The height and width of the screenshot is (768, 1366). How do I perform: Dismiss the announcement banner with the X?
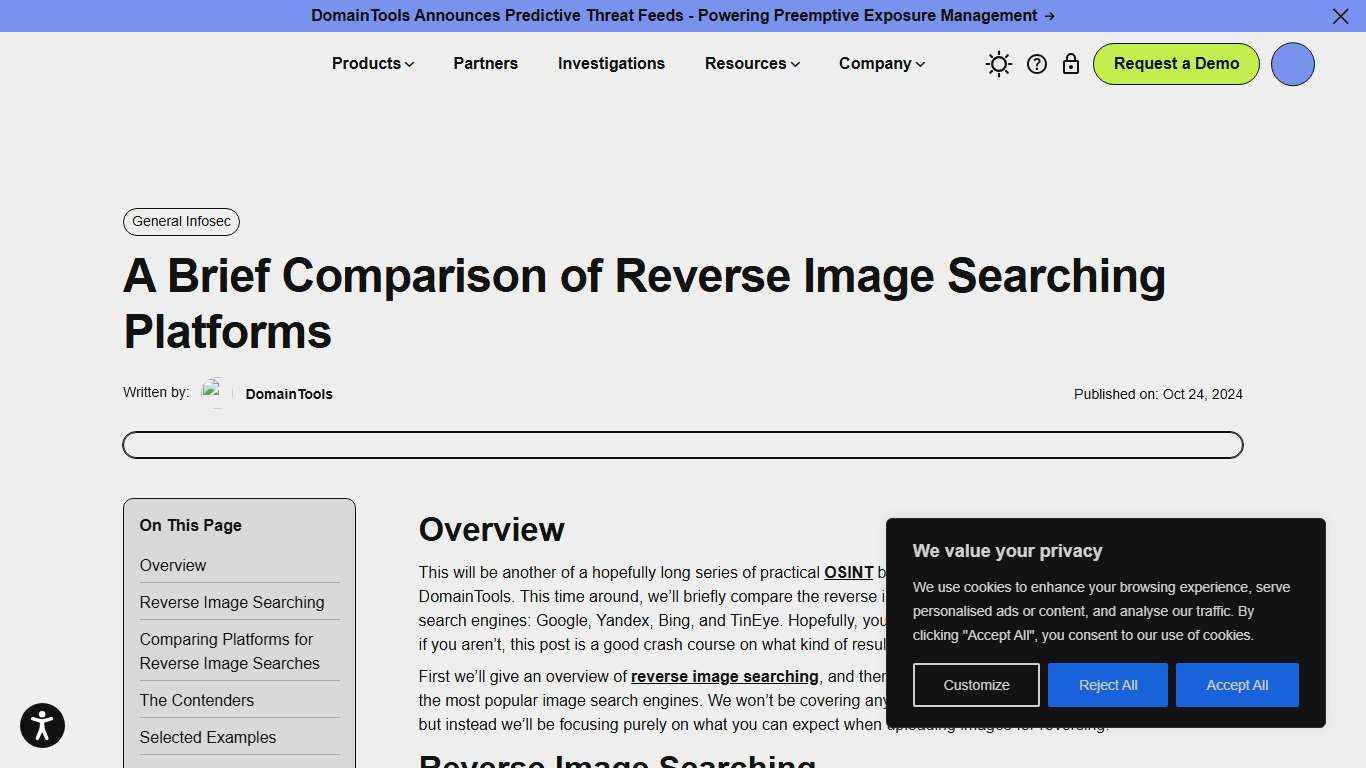point(1340,16)
